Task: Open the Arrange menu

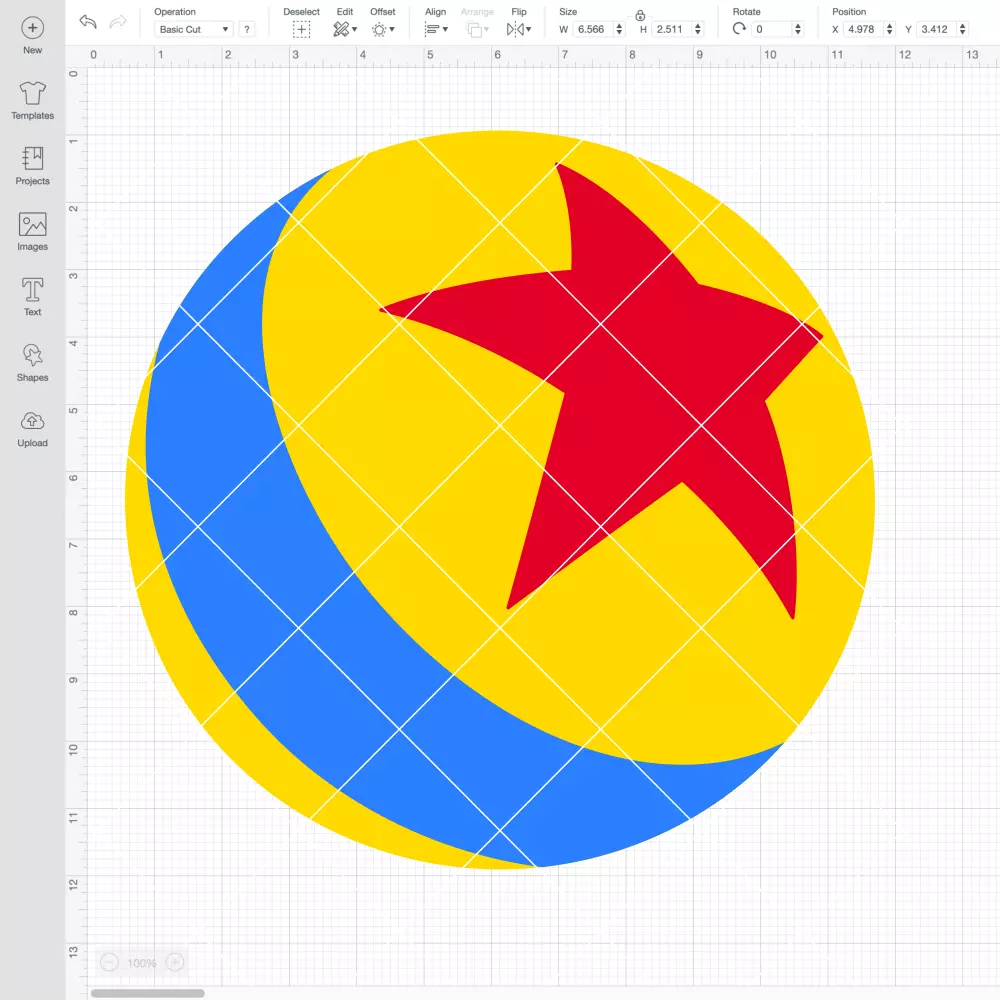Action: 477,29
